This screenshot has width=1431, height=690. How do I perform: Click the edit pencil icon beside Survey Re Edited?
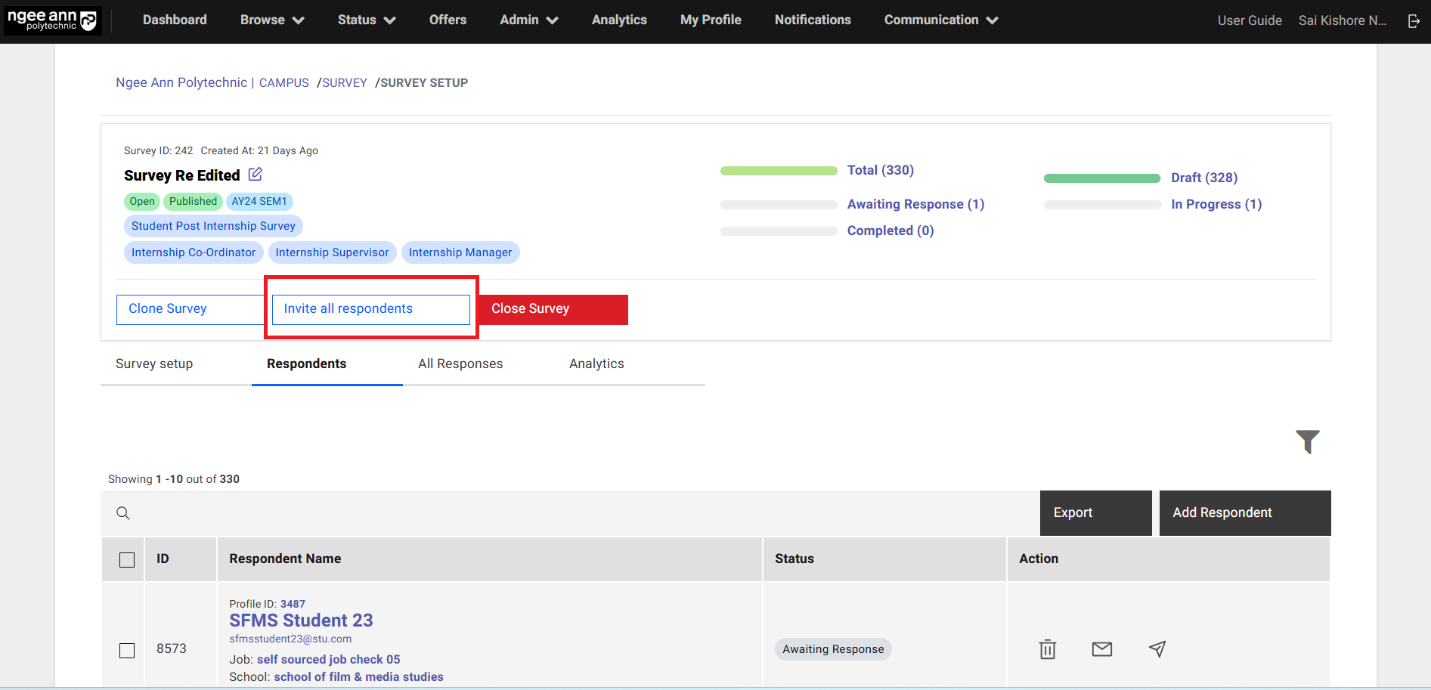point(255,175)
